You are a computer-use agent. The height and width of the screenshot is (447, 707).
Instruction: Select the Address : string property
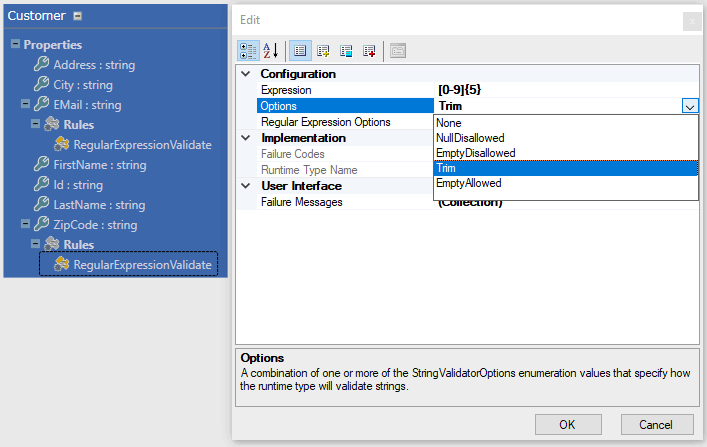(94, 65)
